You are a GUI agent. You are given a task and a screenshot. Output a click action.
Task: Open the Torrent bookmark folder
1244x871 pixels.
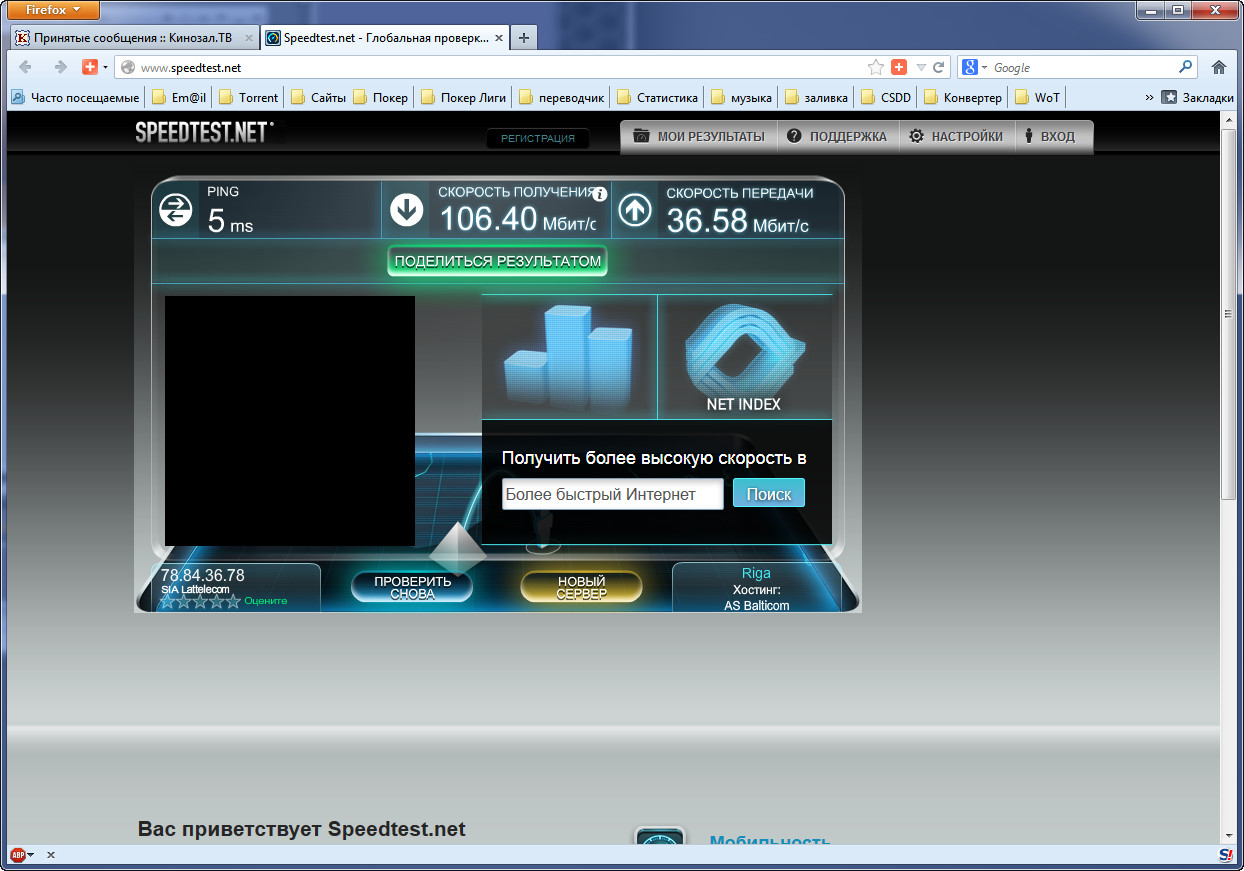[x=248, y=97]
